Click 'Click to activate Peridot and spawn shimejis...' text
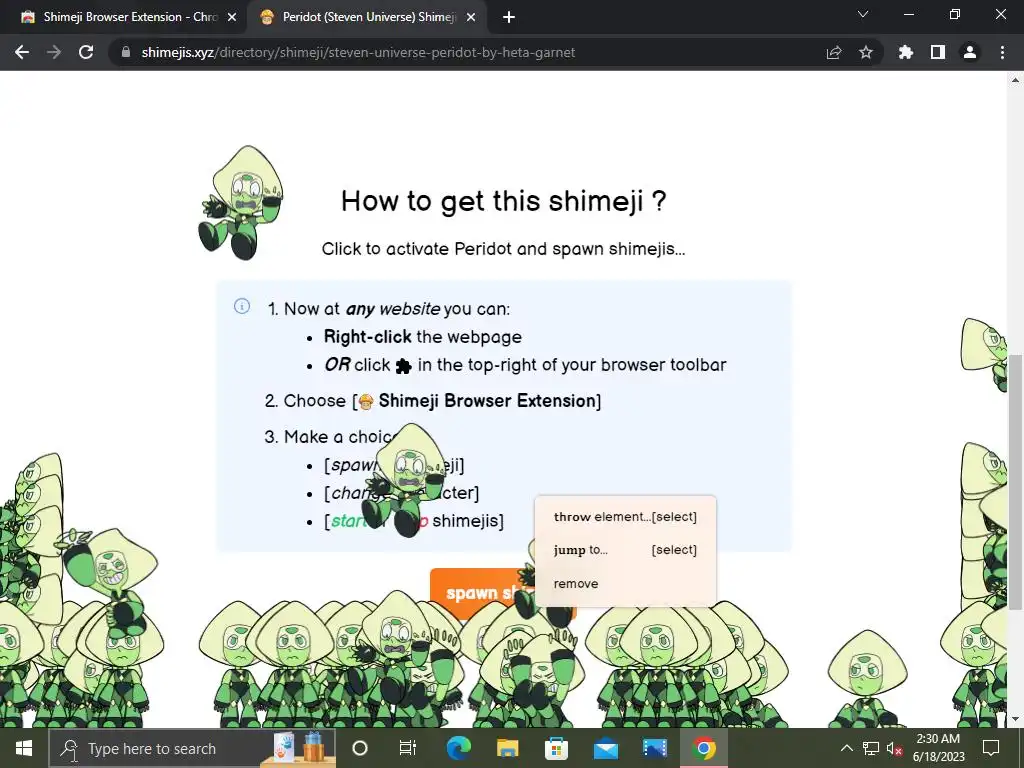This screenshot has height=768, width=1024. [x=504, y=249]
